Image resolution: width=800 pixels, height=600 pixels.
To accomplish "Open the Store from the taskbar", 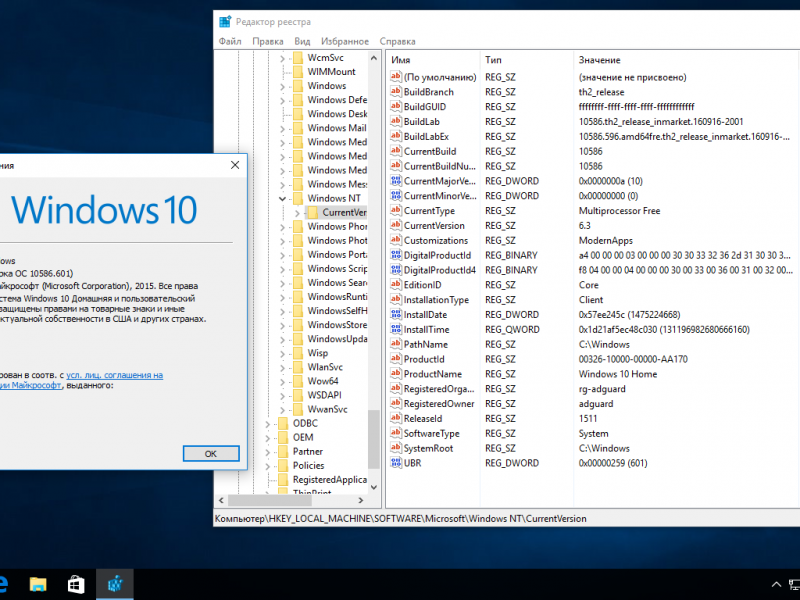I will coord(76,584).
